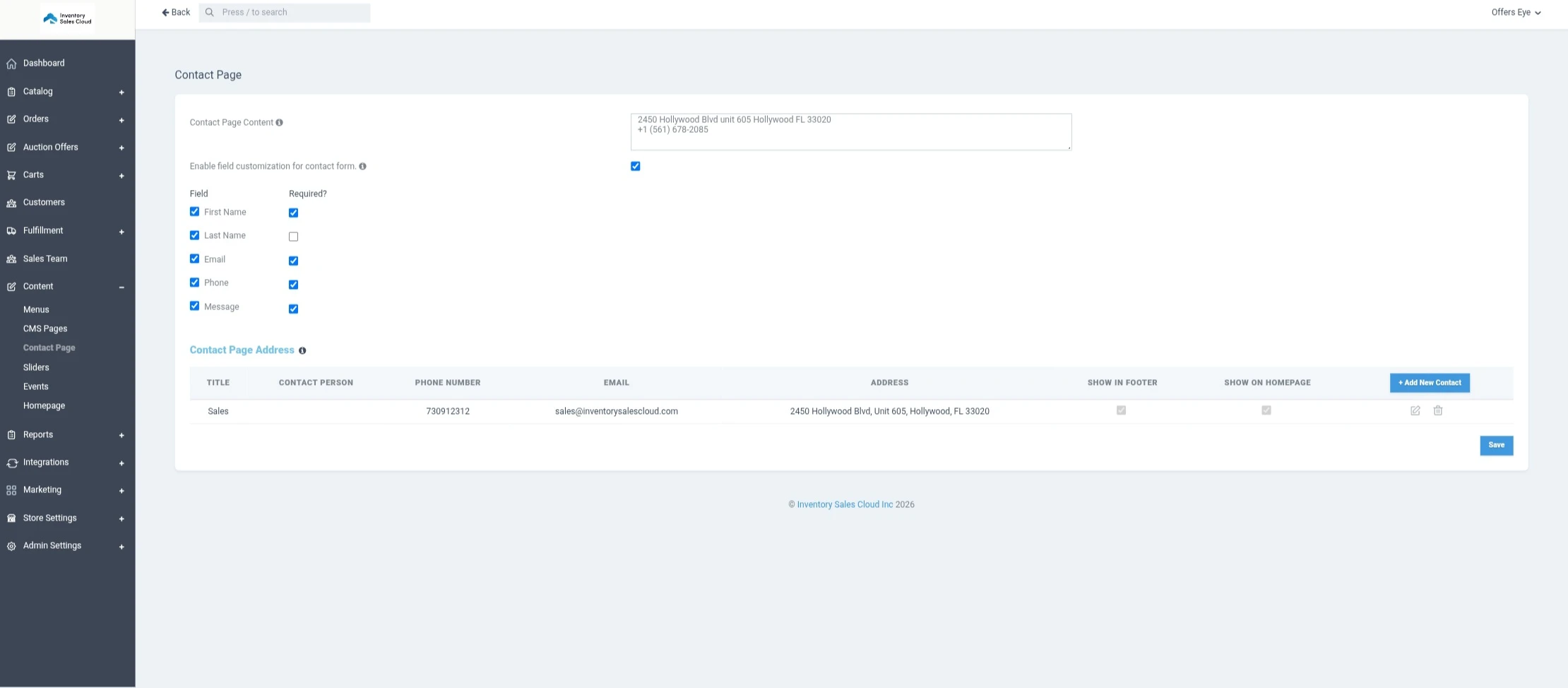Image resolution: width=1568 pixels, height=688 pixels.
Task: Expand the Admin Settings submenu plus
Action: pyautogui.click(x=121, y=547)
